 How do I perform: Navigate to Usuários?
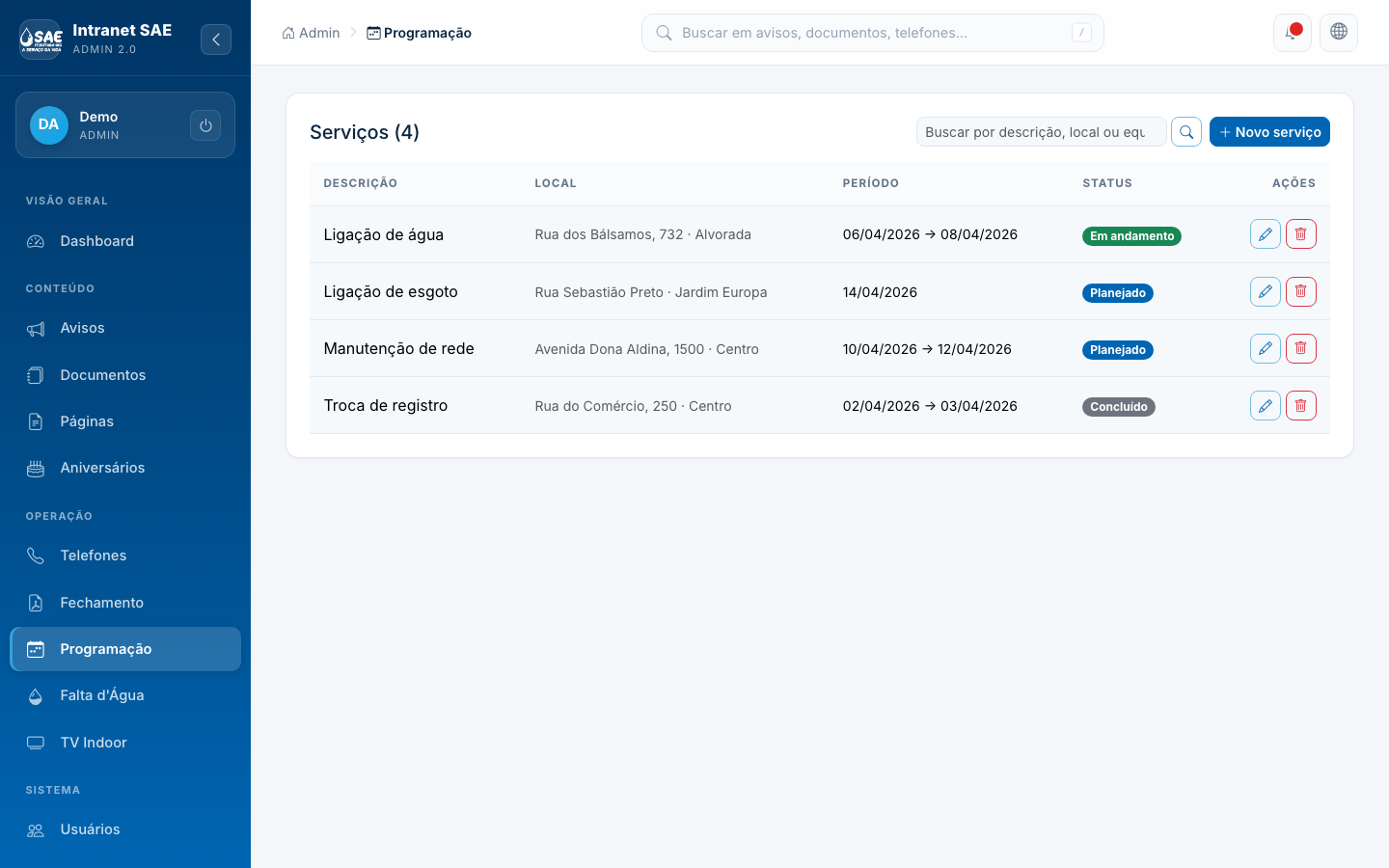click(125, 829)
